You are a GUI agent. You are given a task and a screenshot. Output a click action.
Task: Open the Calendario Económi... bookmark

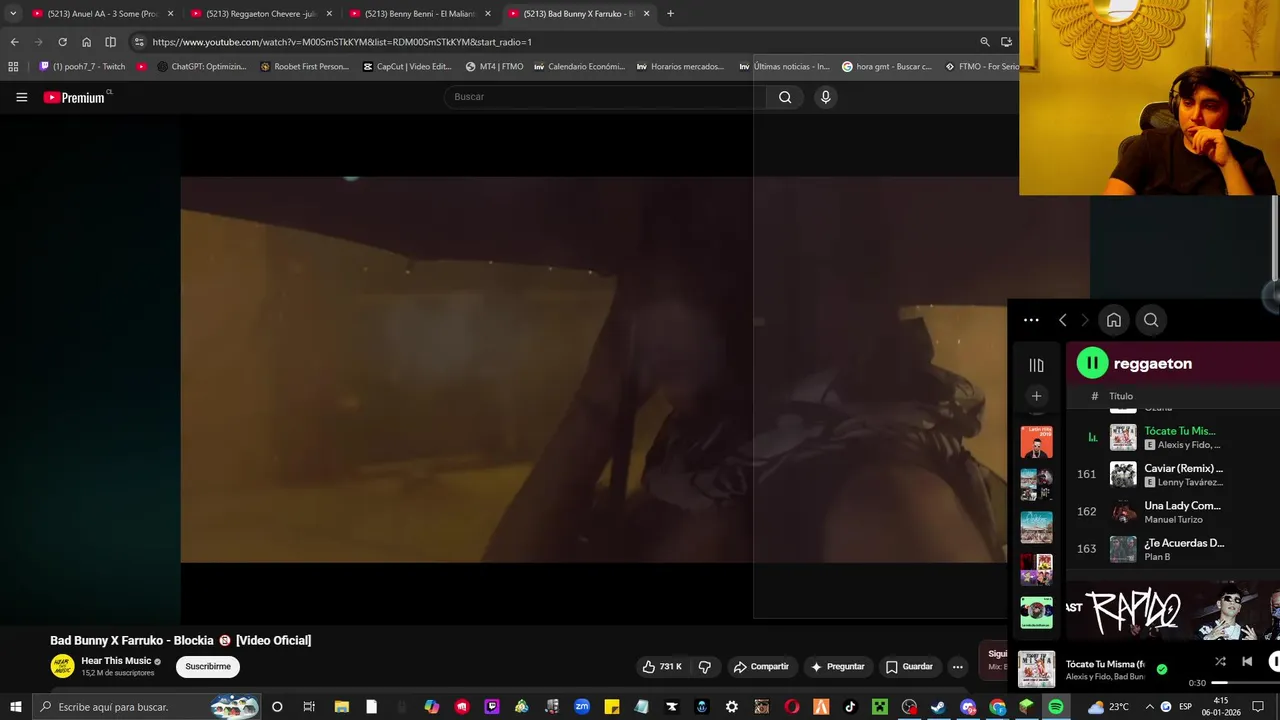(579, 67)
